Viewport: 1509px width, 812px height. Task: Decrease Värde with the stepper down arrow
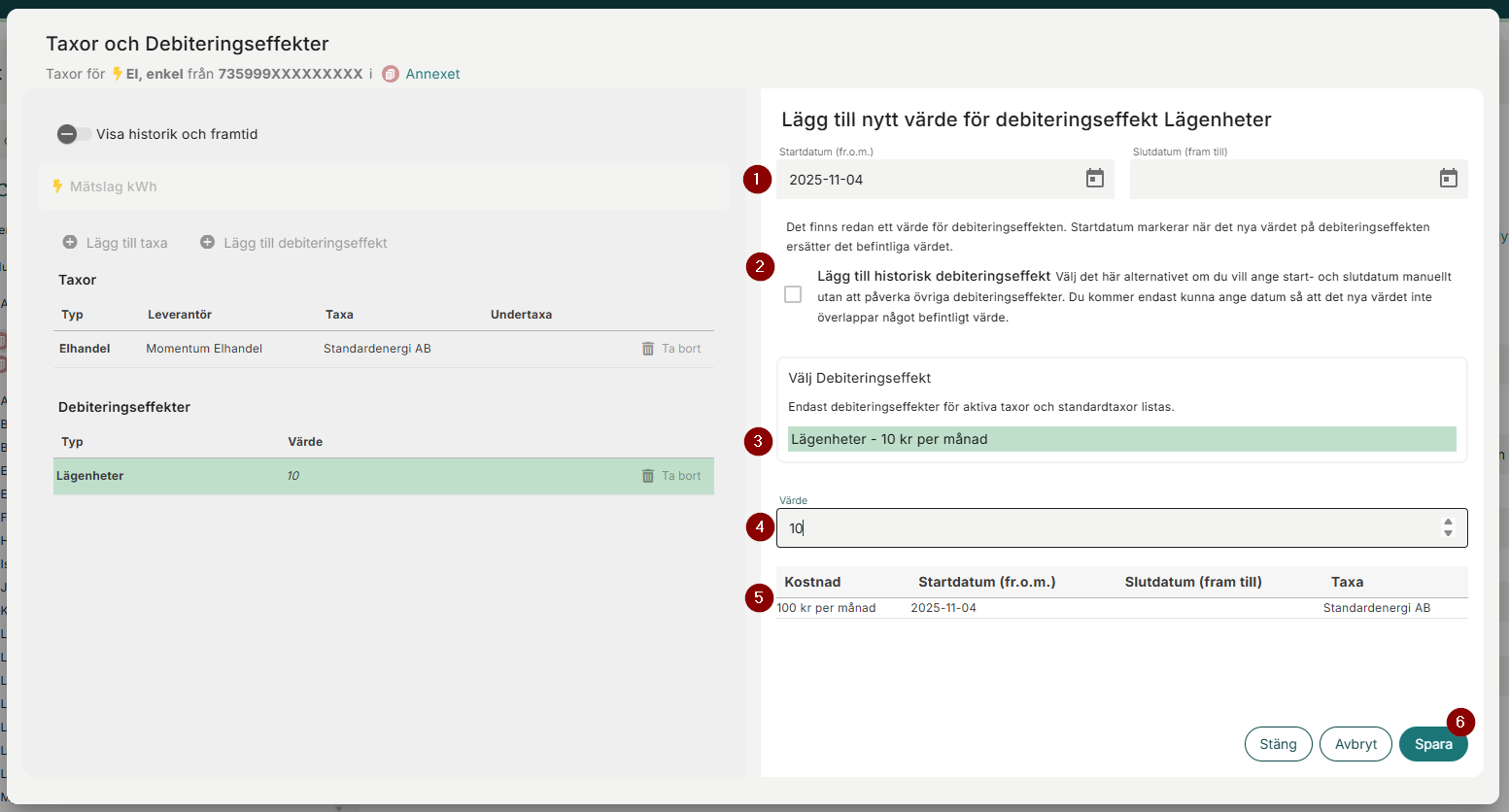(x=1448, y=534)
